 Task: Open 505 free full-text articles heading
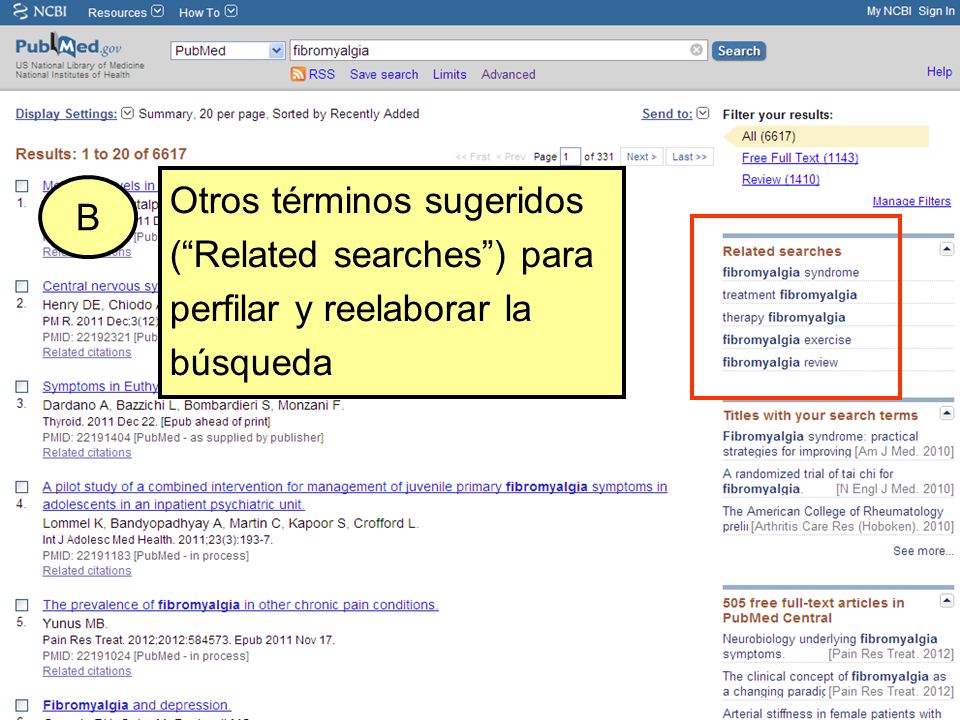[813, 610]
